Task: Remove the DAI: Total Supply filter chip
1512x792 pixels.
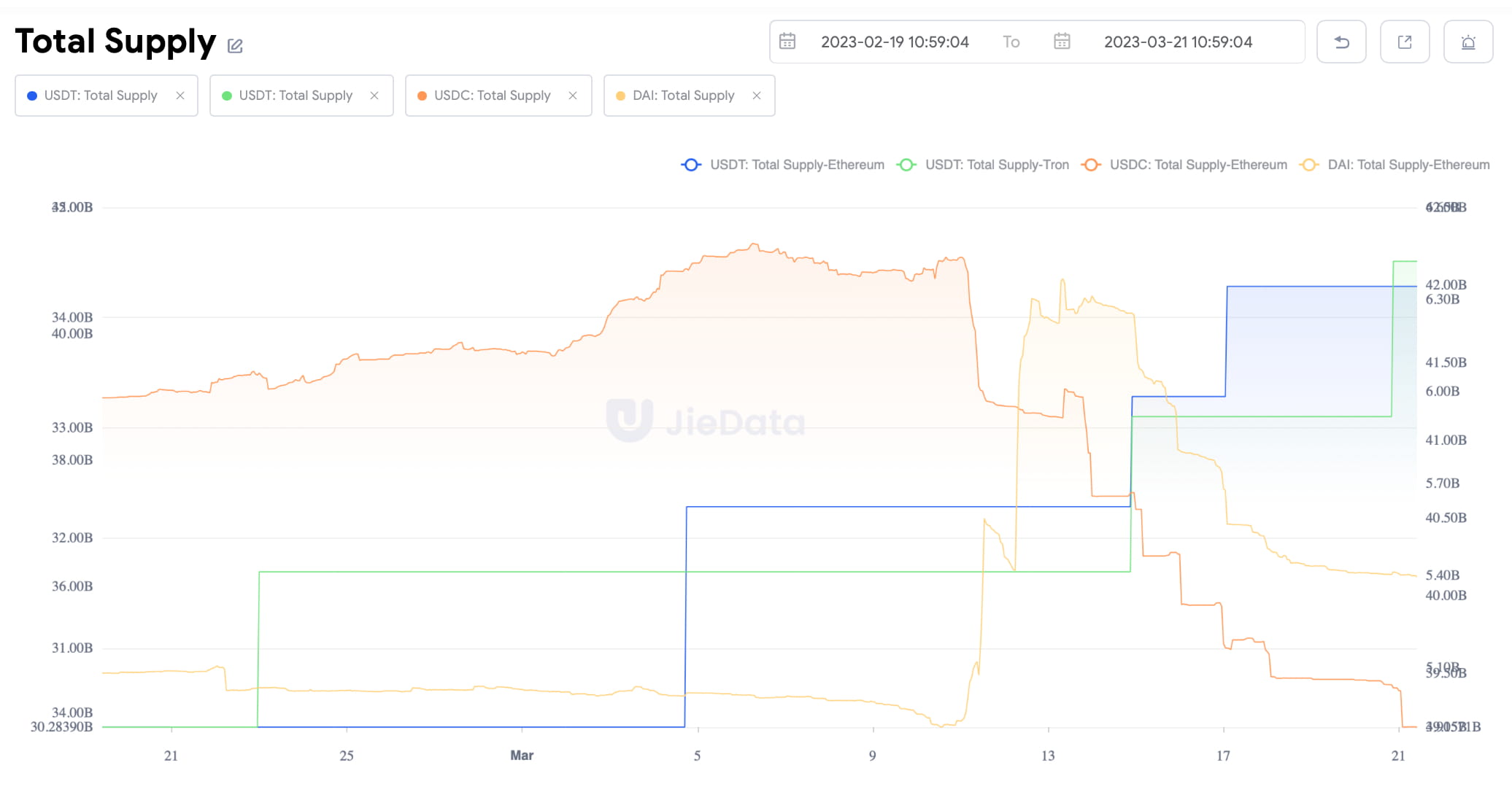Action: 757,95
